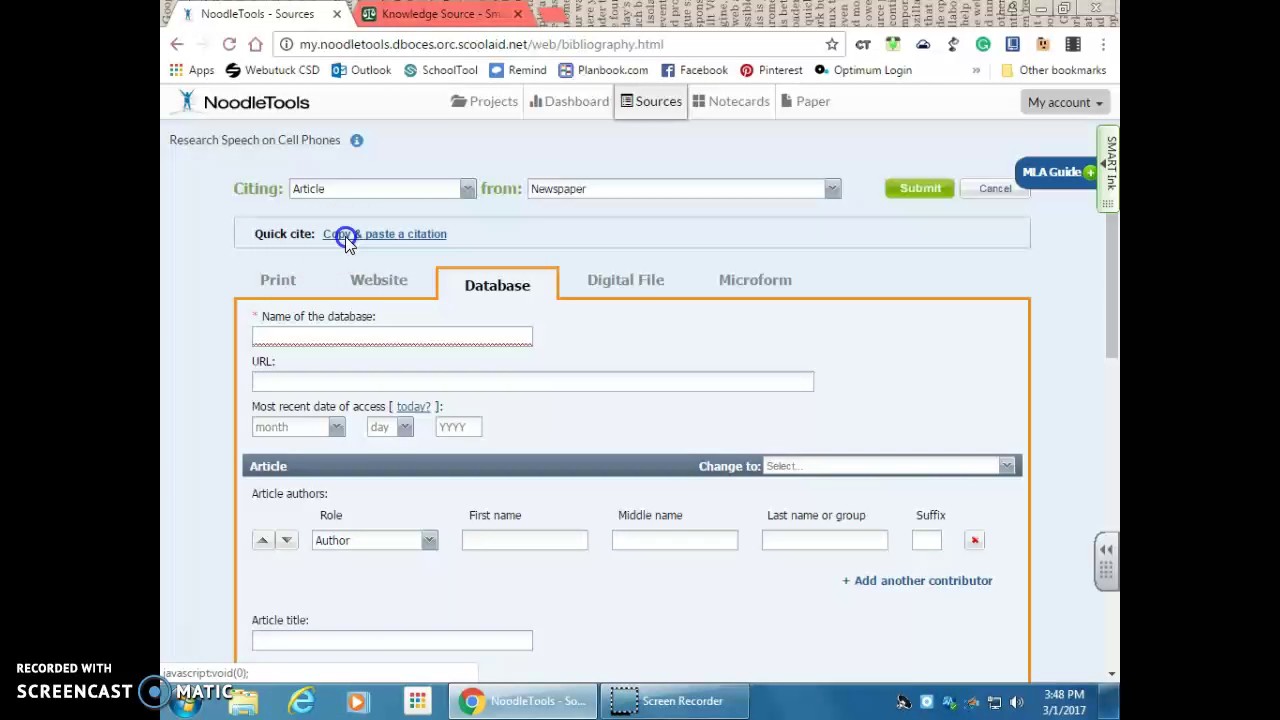Click Add another contributor
1280x720 pixels.
pos(917,580)
